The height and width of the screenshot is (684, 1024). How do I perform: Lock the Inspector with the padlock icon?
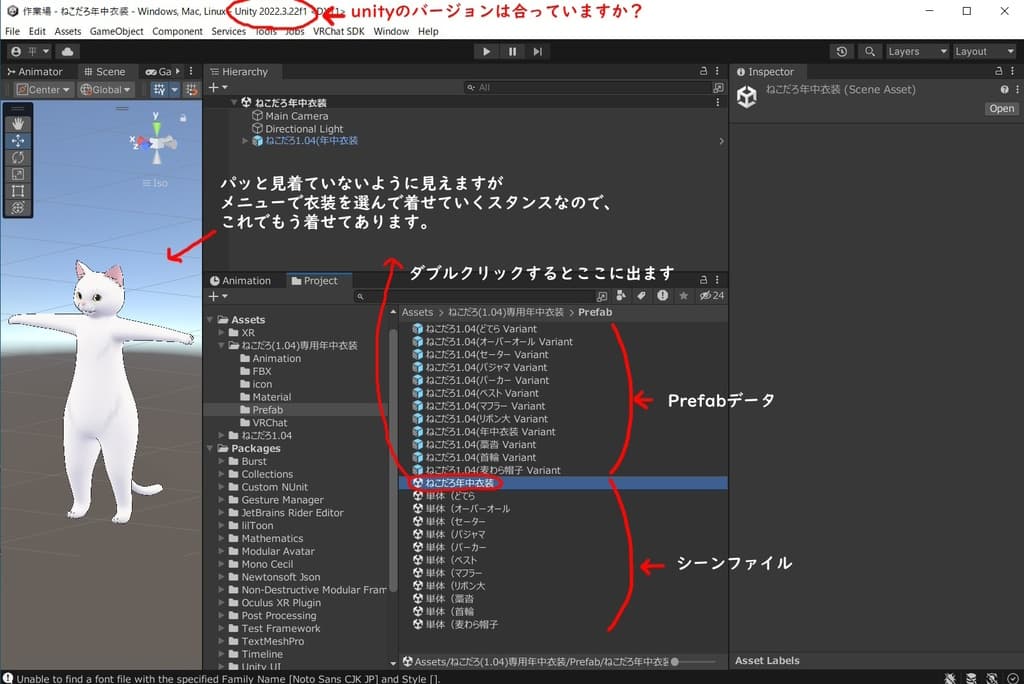[x=996, y=71]
